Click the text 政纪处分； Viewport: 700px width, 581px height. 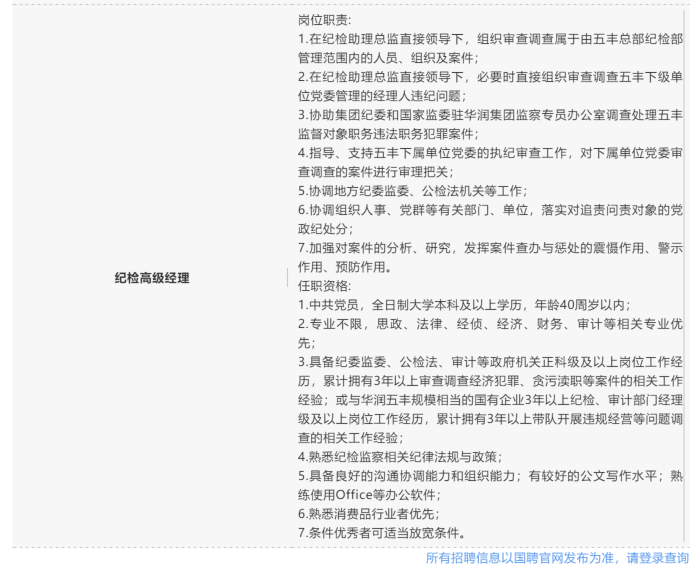click(x=325, y=229)
